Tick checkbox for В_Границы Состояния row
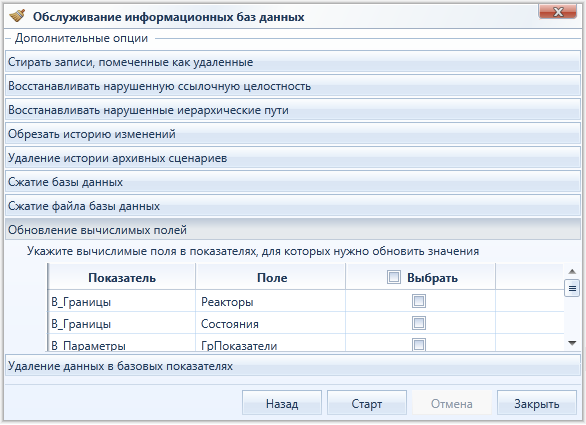Viewport: 586px width, 425px height. (419, 323)
